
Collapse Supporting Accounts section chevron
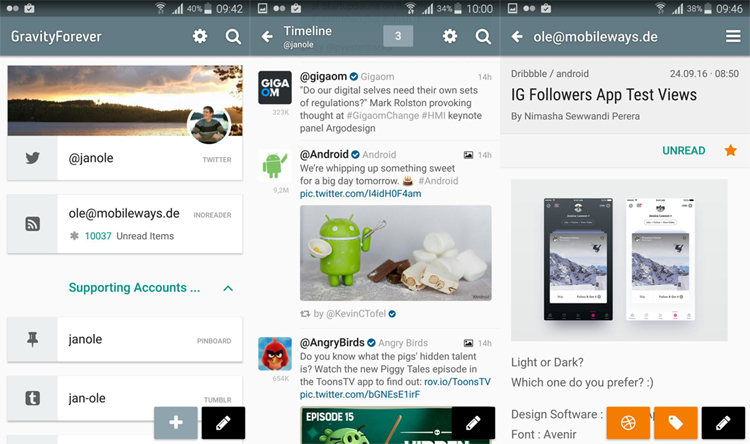coord(228,288)
